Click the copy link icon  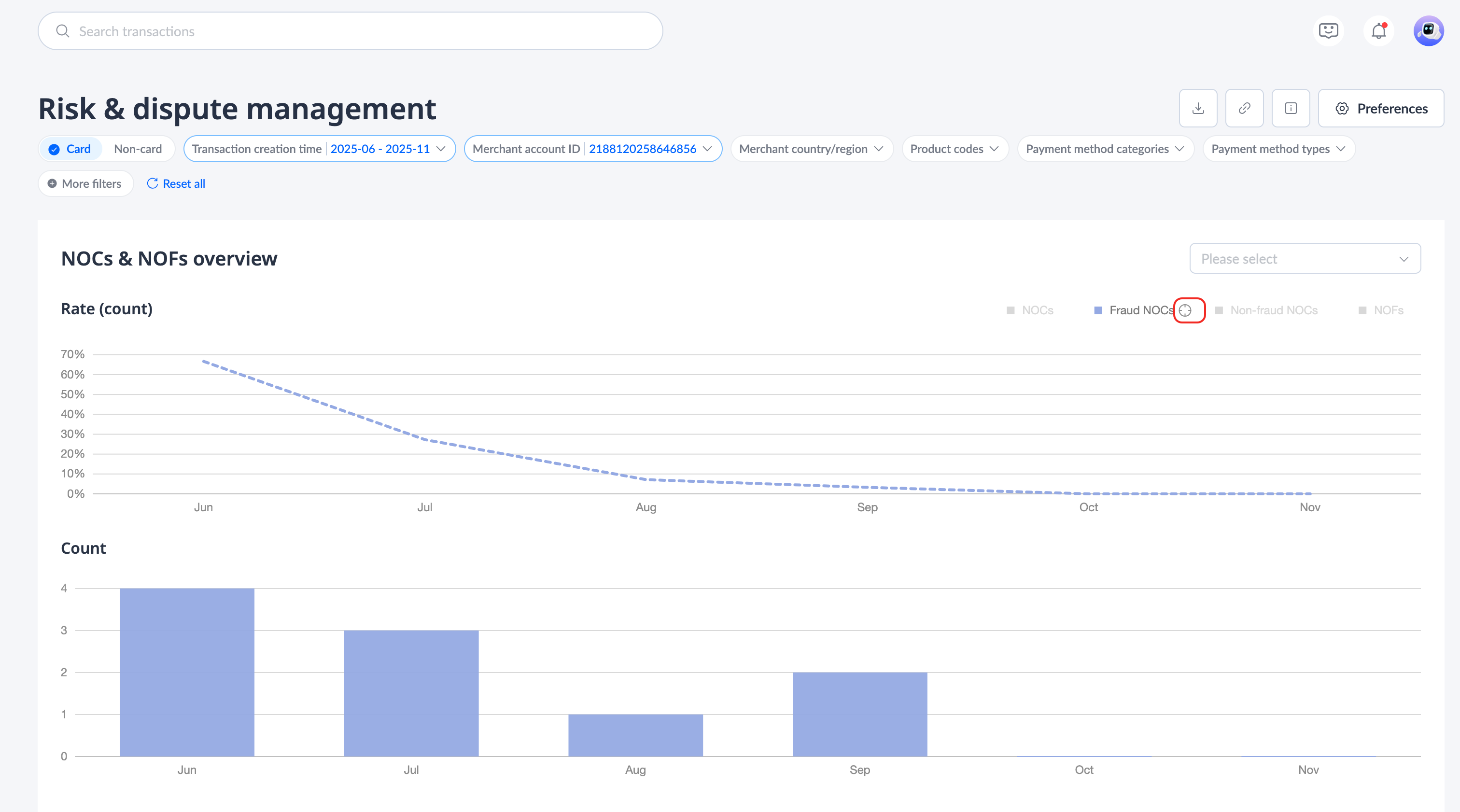1244,108
